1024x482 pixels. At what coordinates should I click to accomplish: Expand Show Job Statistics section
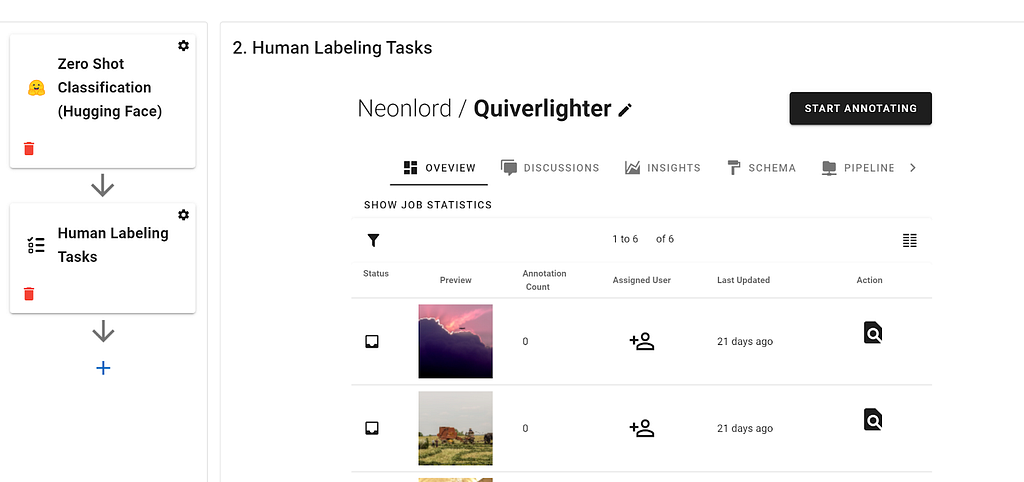click(x=428, y=205)
